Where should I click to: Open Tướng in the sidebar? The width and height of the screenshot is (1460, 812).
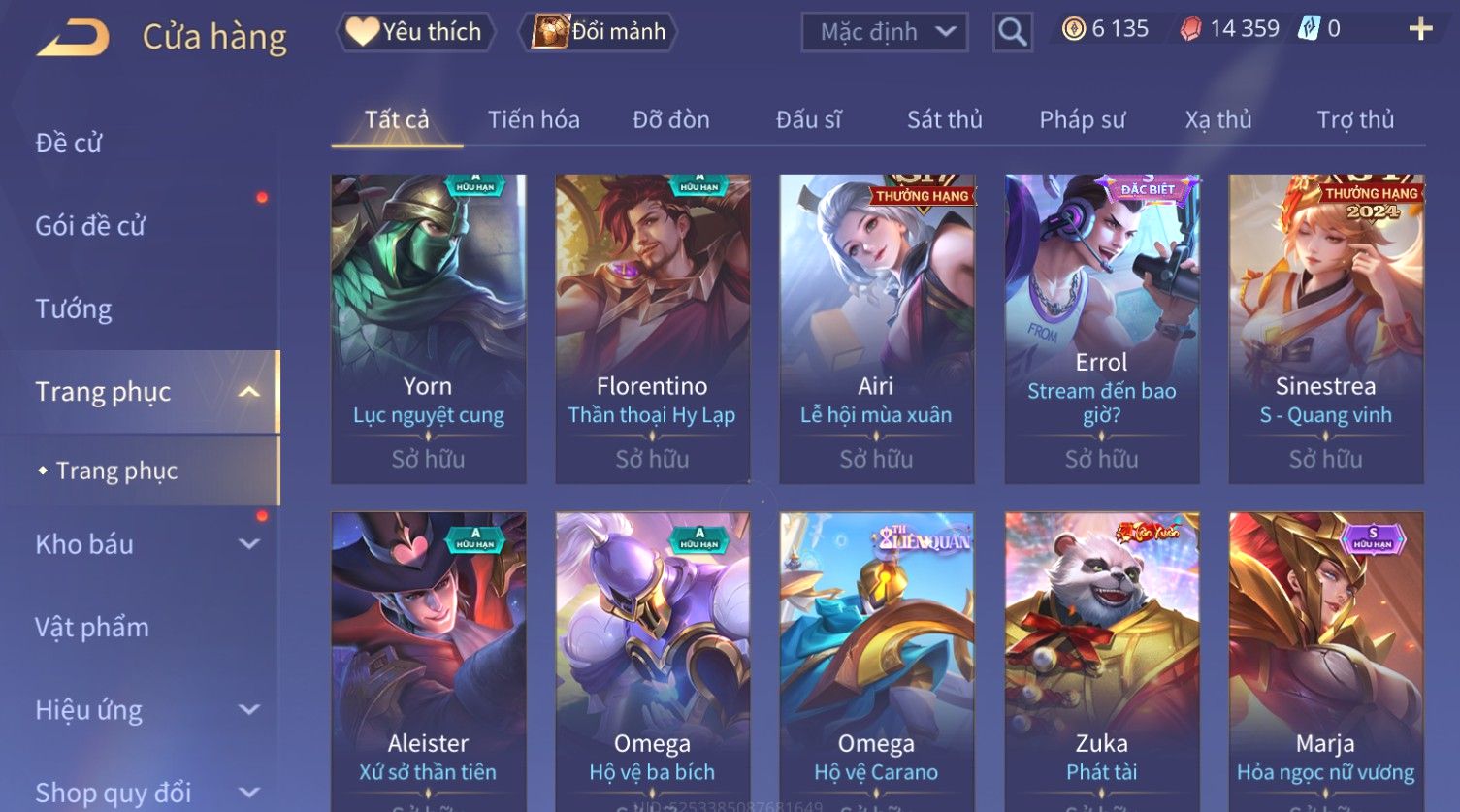(74, 309)
